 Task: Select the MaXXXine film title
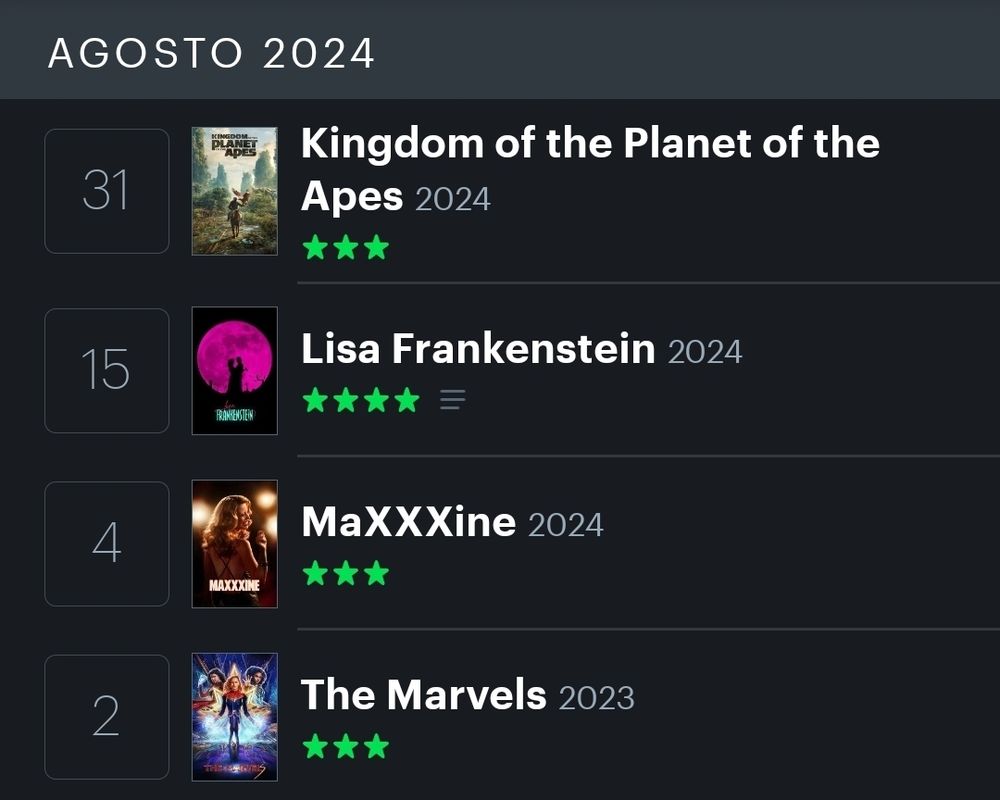pyautogui.click(x=408, y=522)
